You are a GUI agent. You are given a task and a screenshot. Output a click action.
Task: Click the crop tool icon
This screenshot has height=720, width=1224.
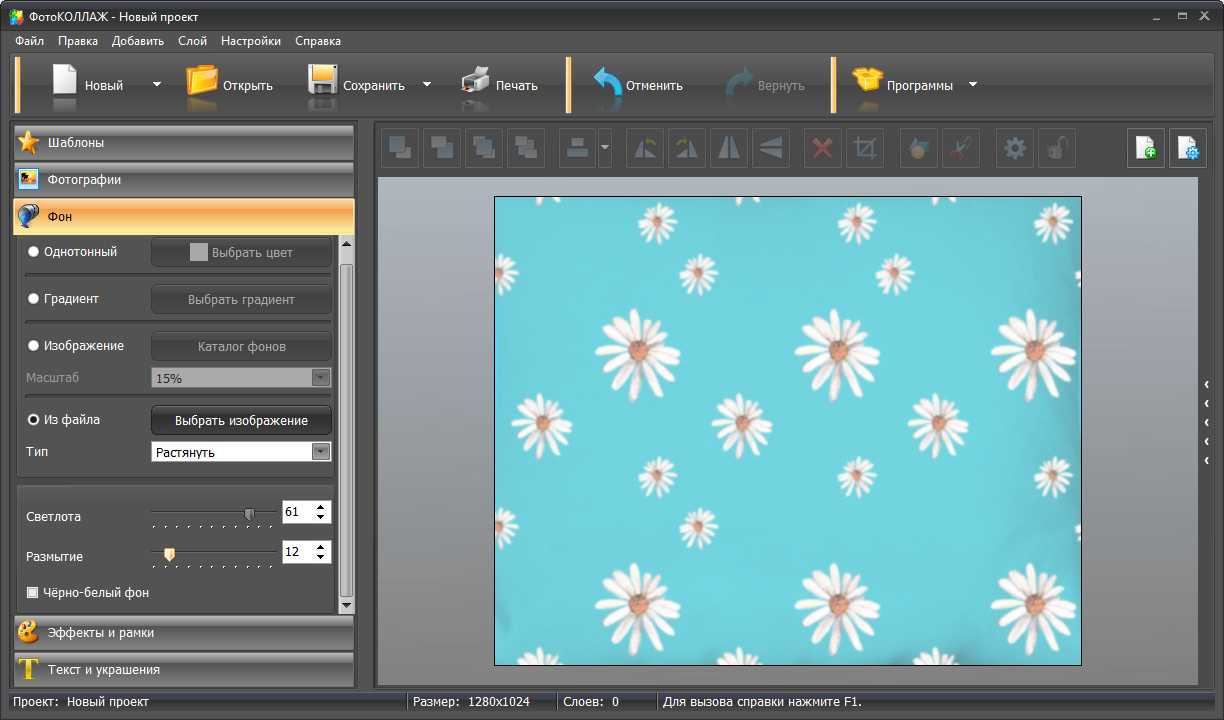pyautogui.click(x=865, y=149)
